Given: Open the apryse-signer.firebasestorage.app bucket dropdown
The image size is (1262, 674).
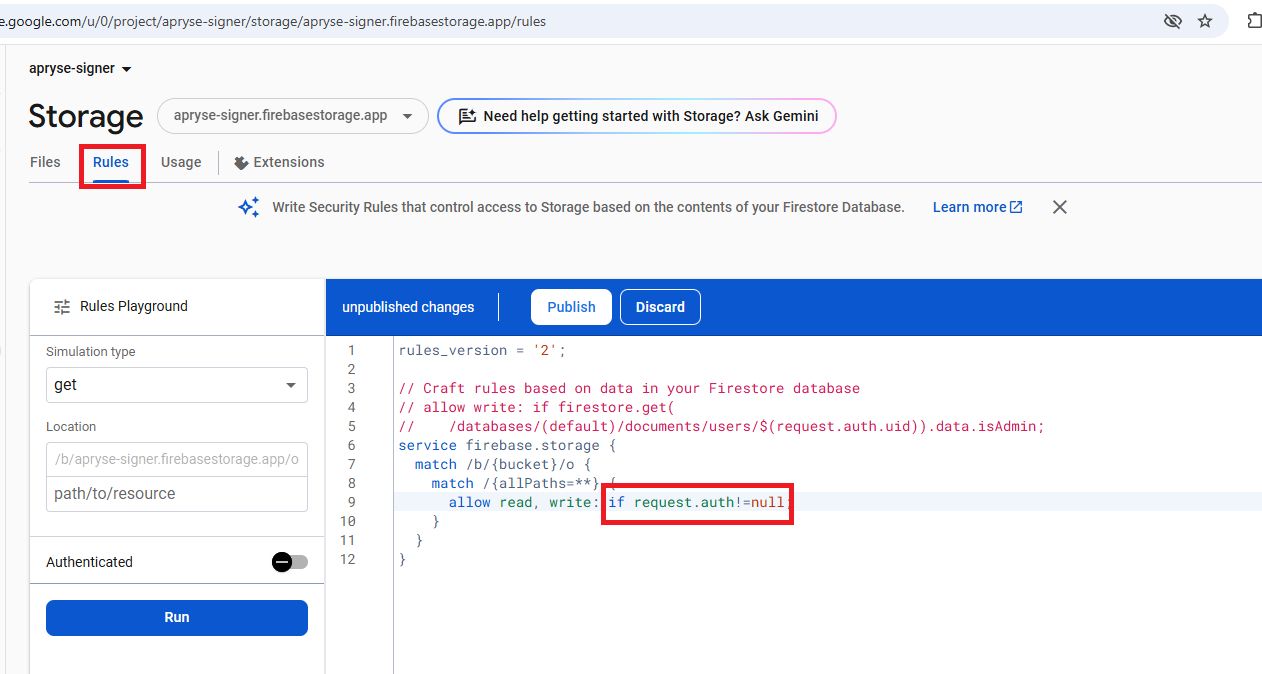Looking at the screenshot, I should click(x=293, y=116).
